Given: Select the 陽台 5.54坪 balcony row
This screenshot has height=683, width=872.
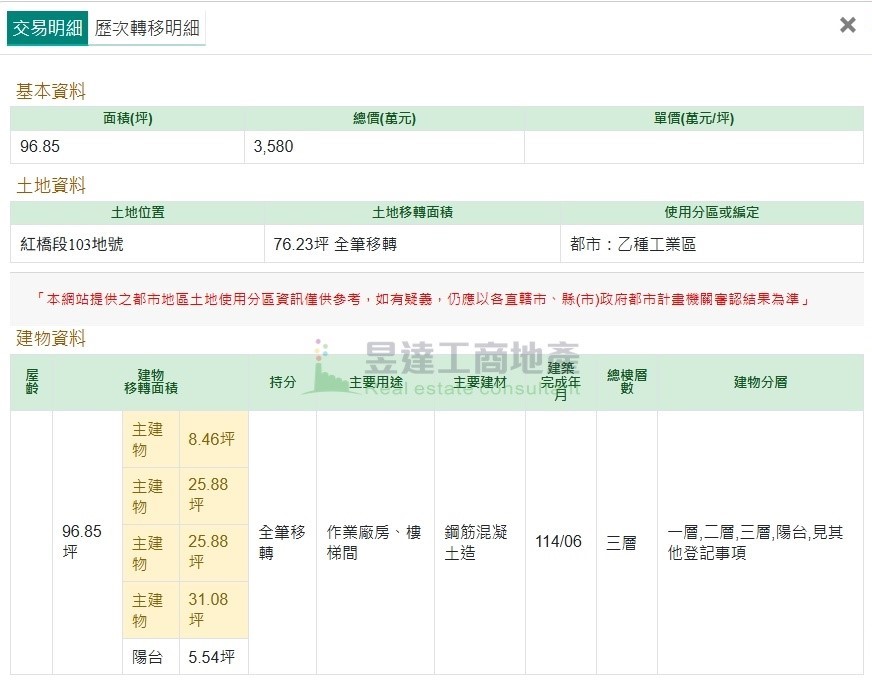Looking at the screenshot, I should pyautogui.click(x=185, y=658).
